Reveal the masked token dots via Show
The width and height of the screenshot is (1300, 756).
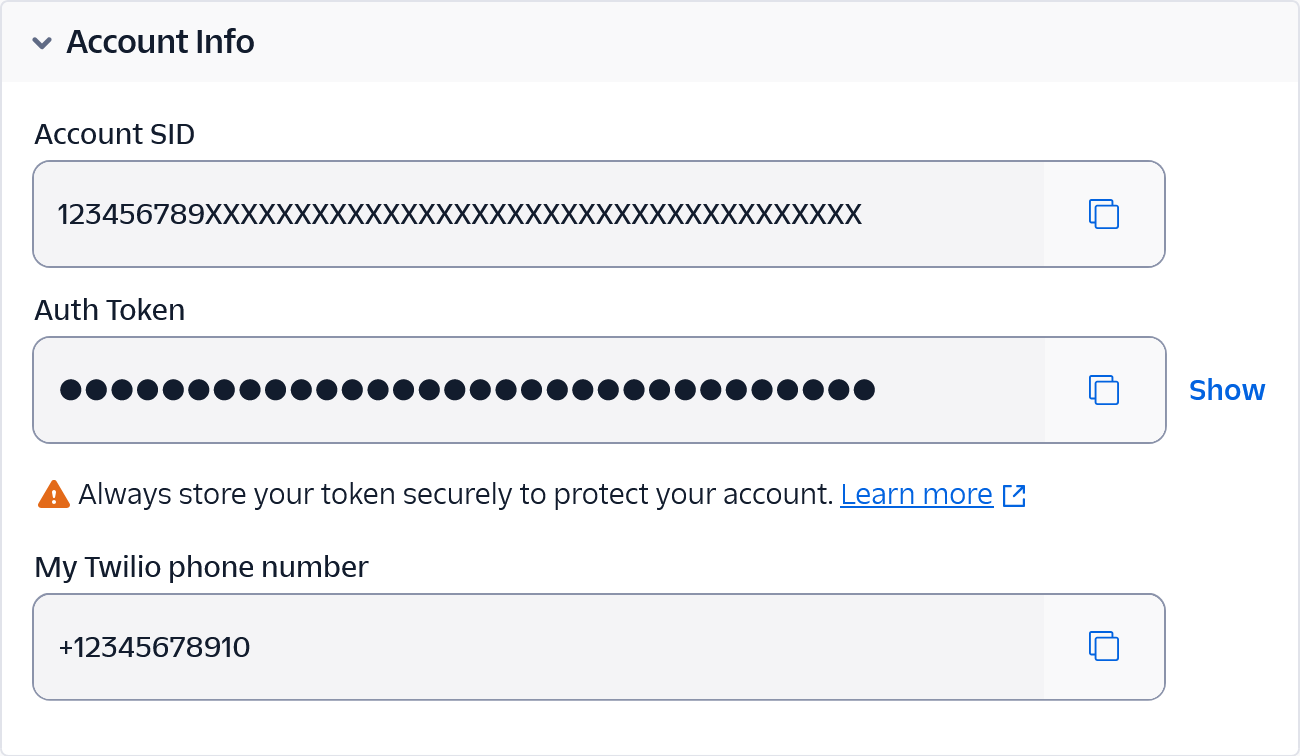tap(1226, 390)
